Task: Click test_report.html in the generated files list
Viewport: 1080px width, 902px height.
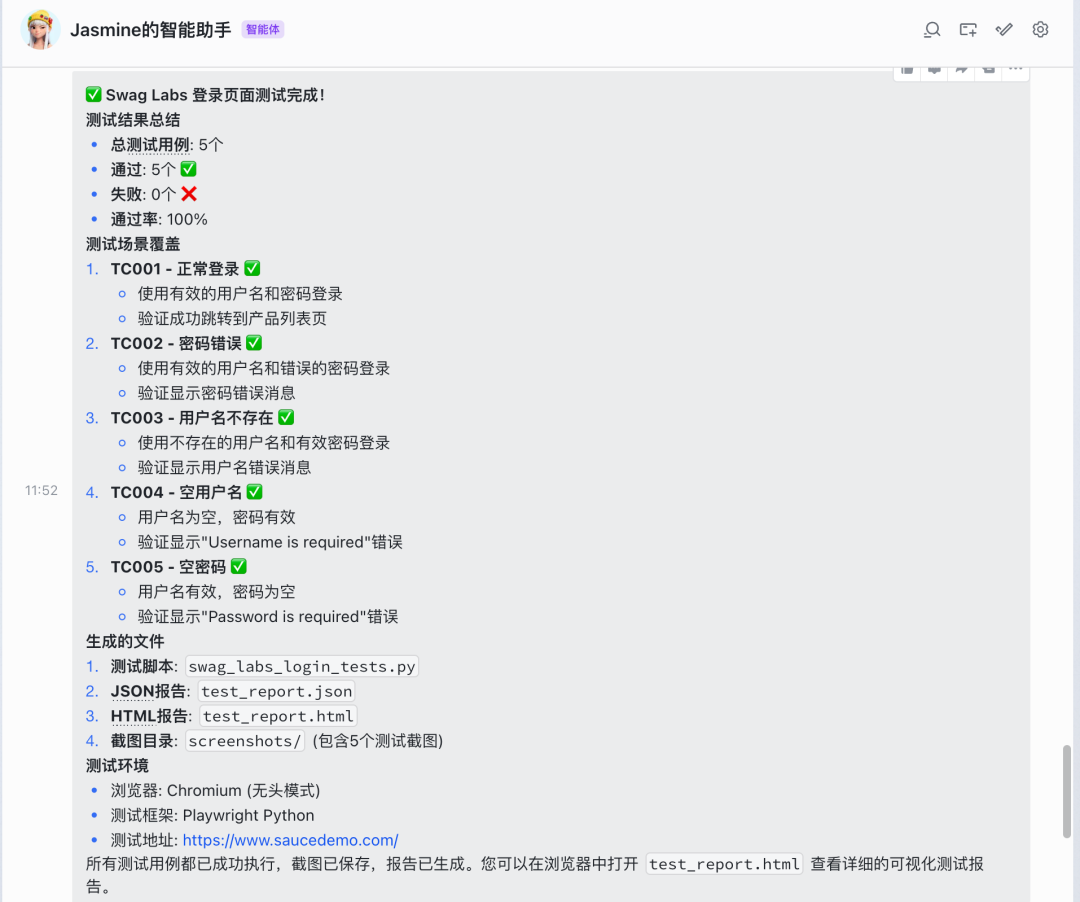Action: [x=278, y=716]
